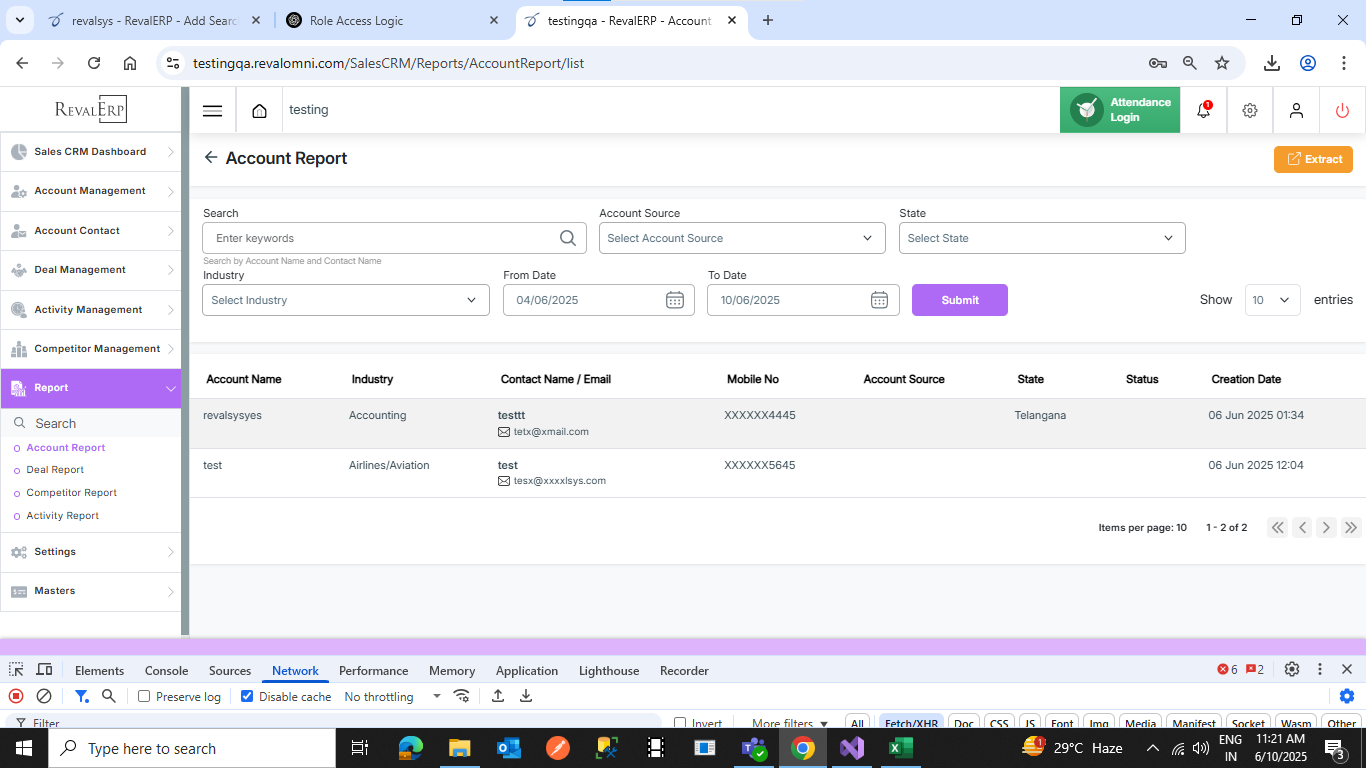Image resolution: width=1366 pixels, height=768 pixels.
Task: Open the notifications bell icon
Action: coord(1204,110)
